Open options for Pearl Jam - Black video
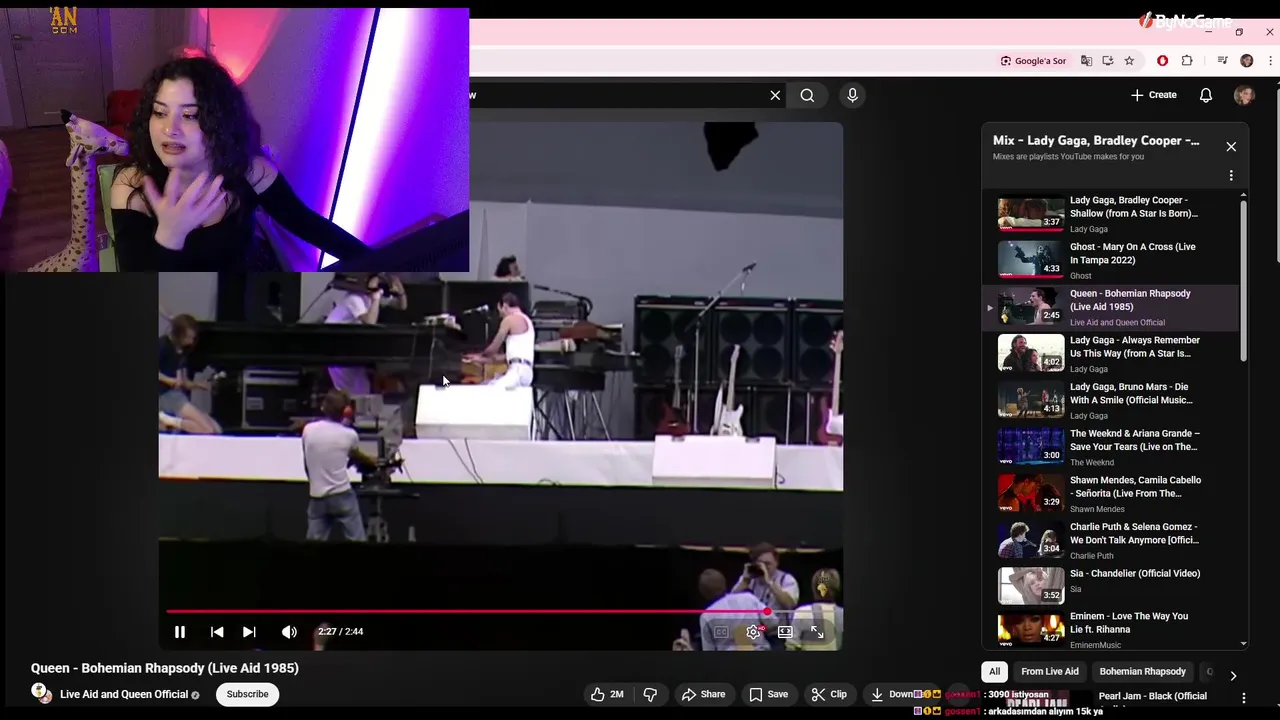Image resolution: width=1280 pixels, height=720 pixels. pyautogui.click(x=1244, y=698)
